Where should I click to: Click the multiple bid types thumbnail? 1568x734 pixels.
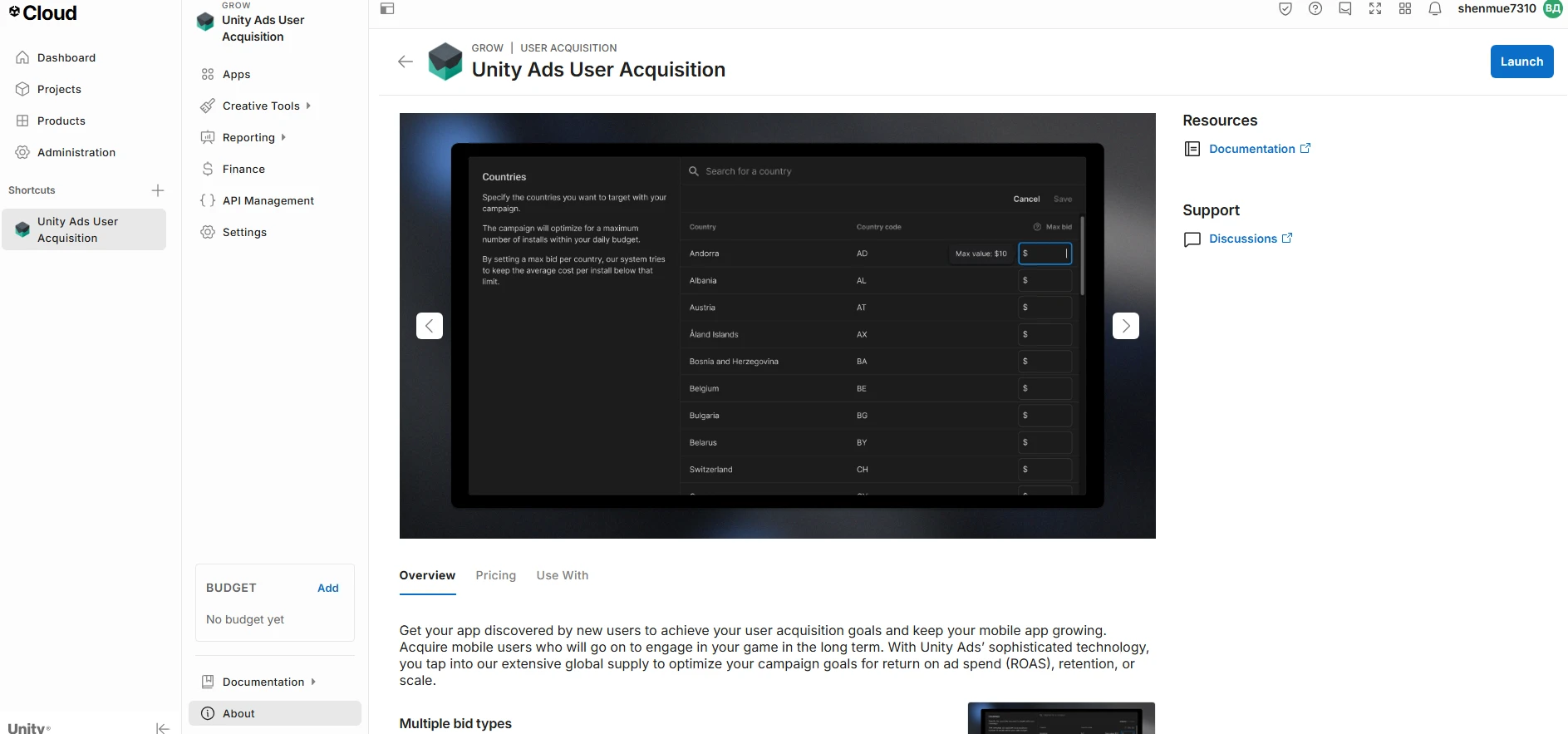pos(1061,718)
